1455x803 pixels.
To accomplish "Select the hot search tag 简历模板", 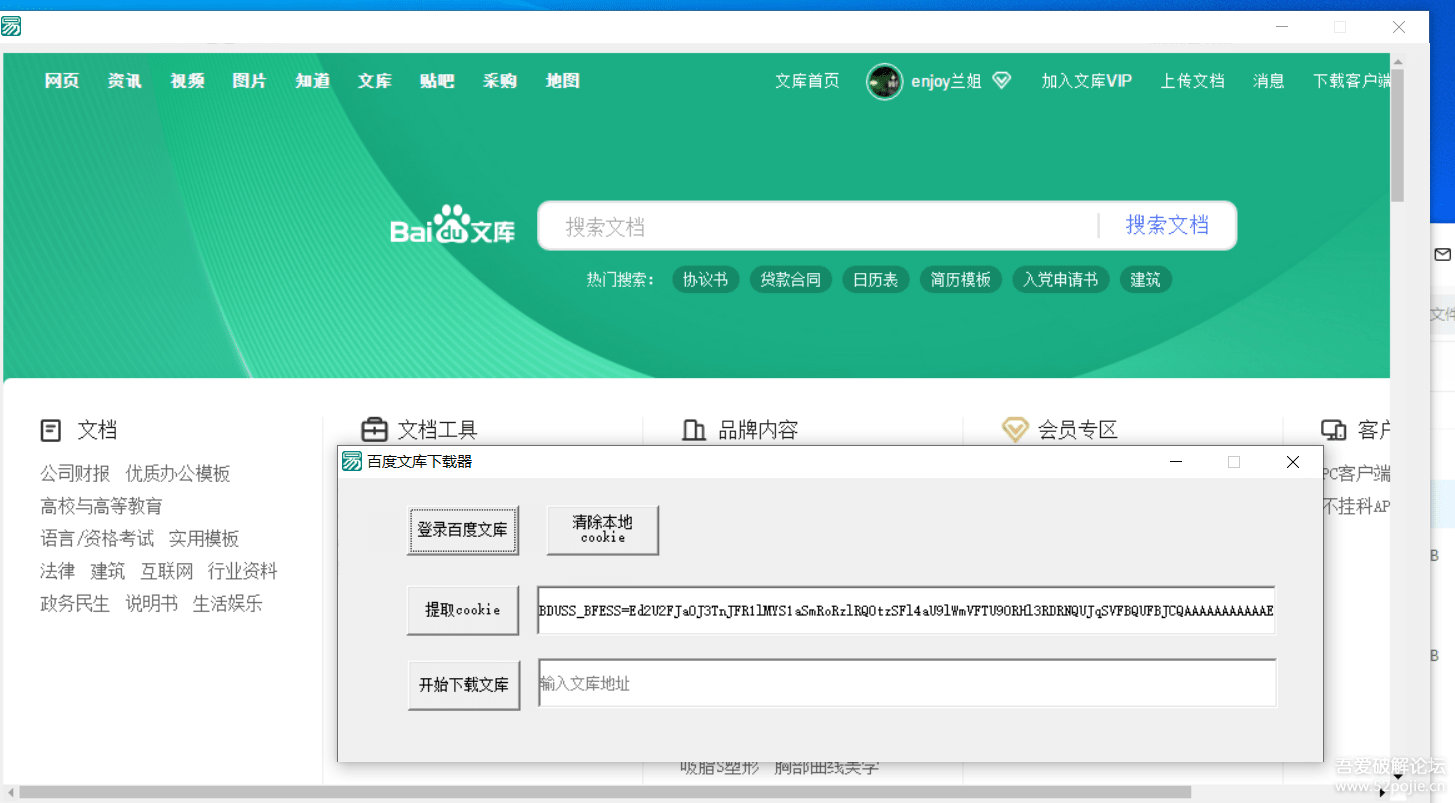I will [960, 280].
